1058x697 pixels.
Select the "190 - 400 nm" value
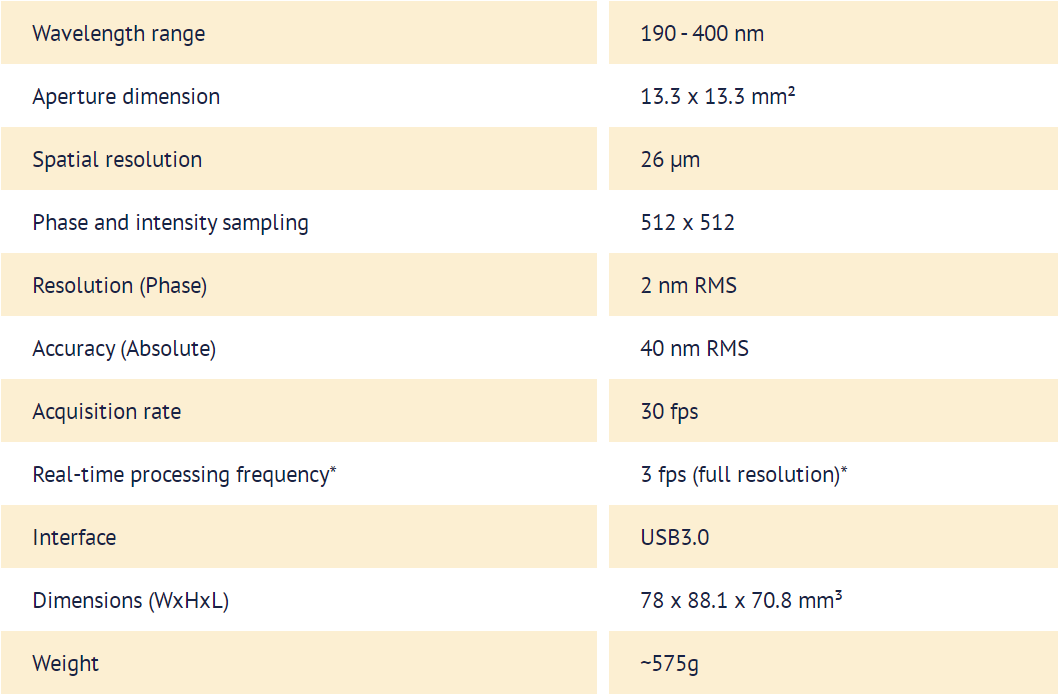click(x=702, y=33)
